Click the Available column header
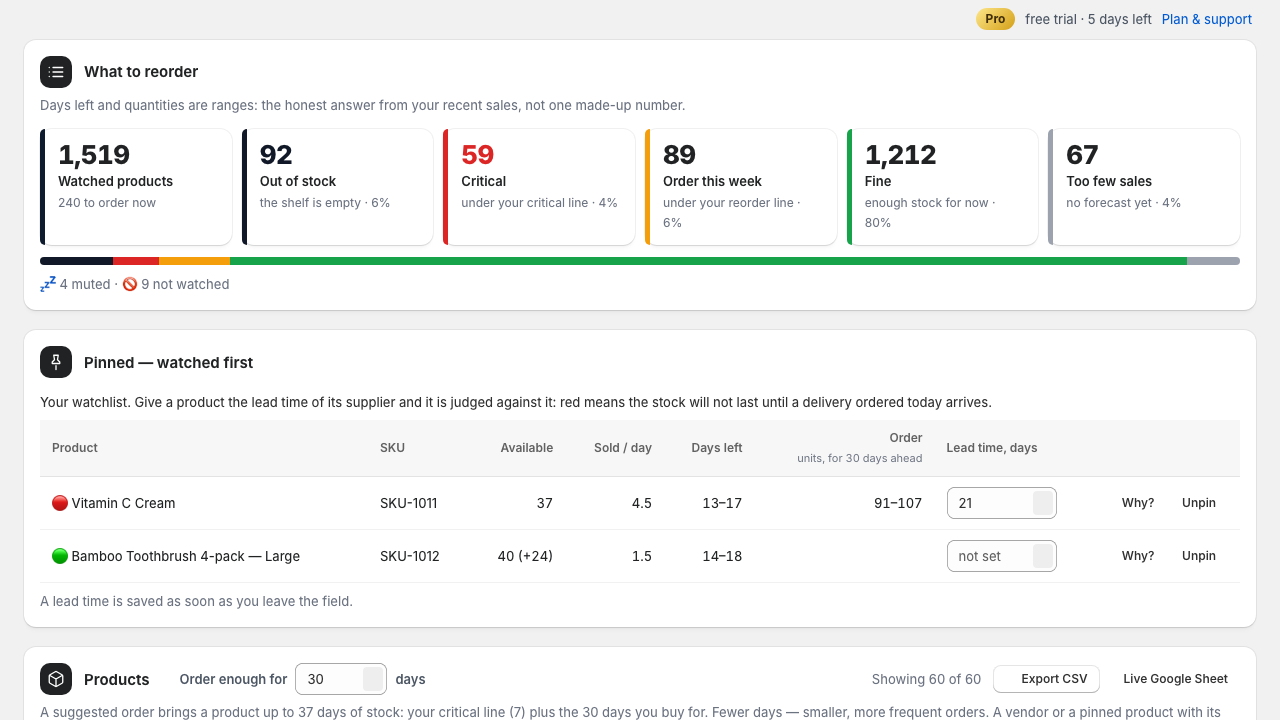The height and width of the screenshot is (720, 1280). [527, 448]
